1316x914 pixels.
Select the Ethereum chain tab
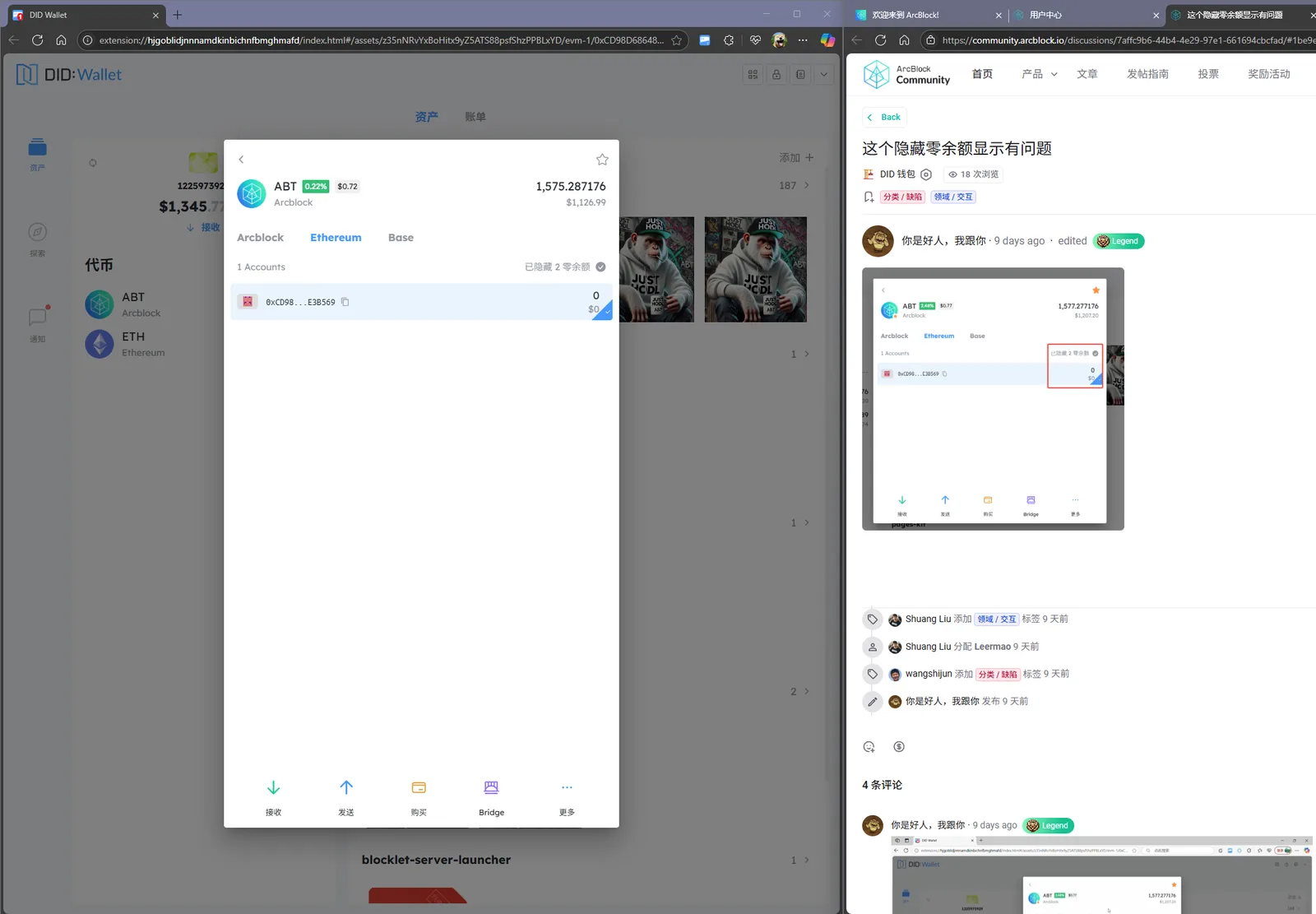click(336, 238)
